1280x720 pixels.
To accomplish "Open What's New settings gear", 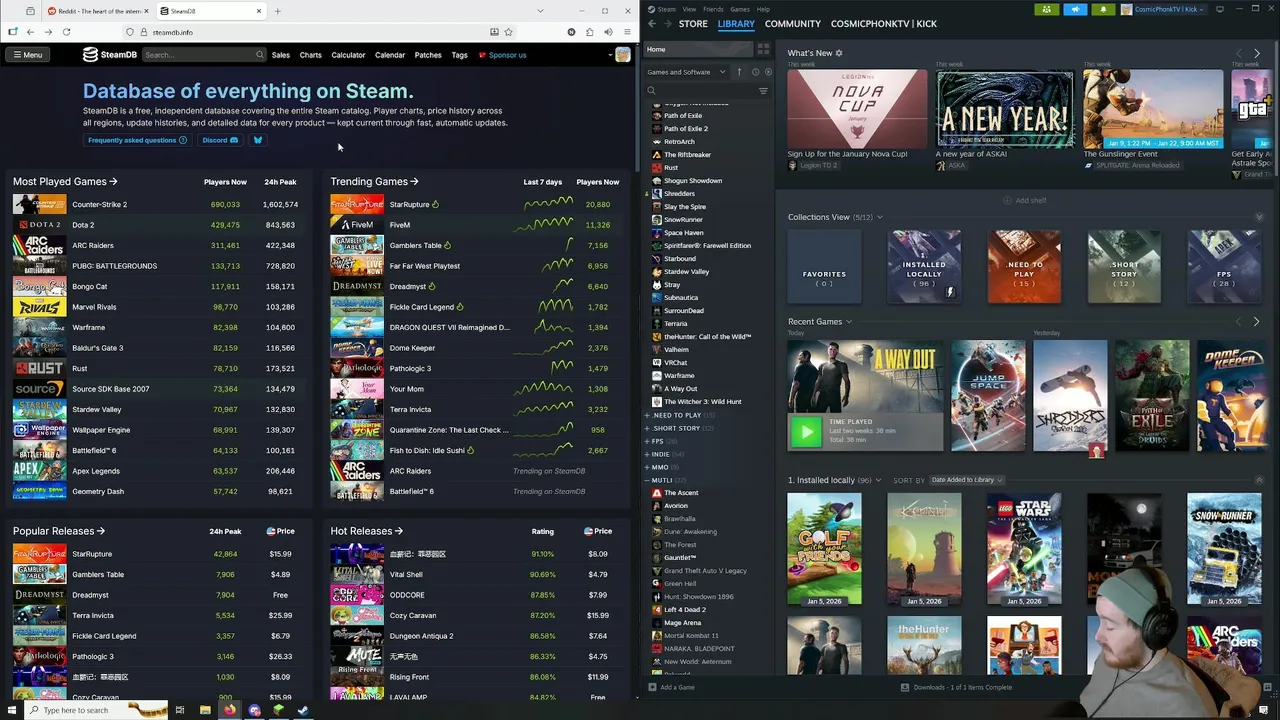I will (839, 53).
